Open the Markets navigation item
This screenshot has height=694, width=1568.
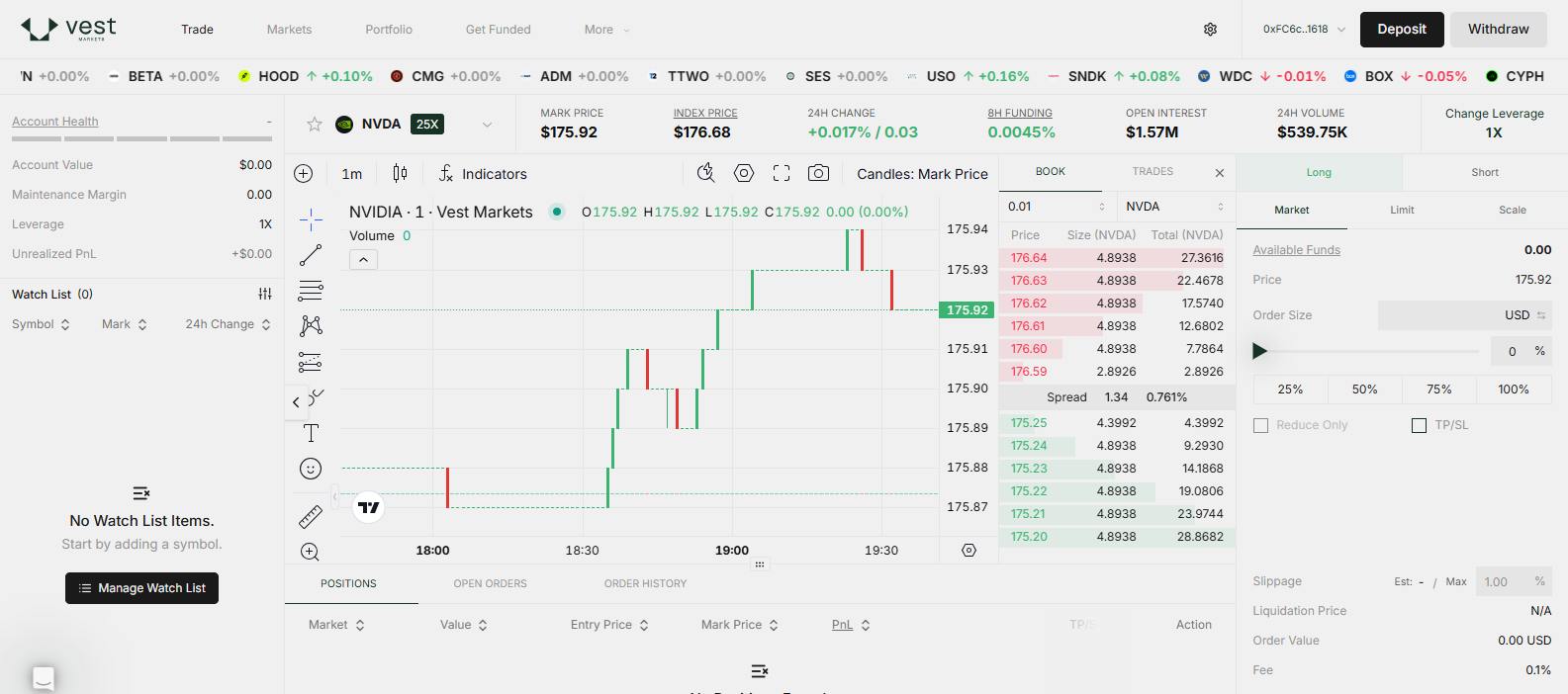289,30
